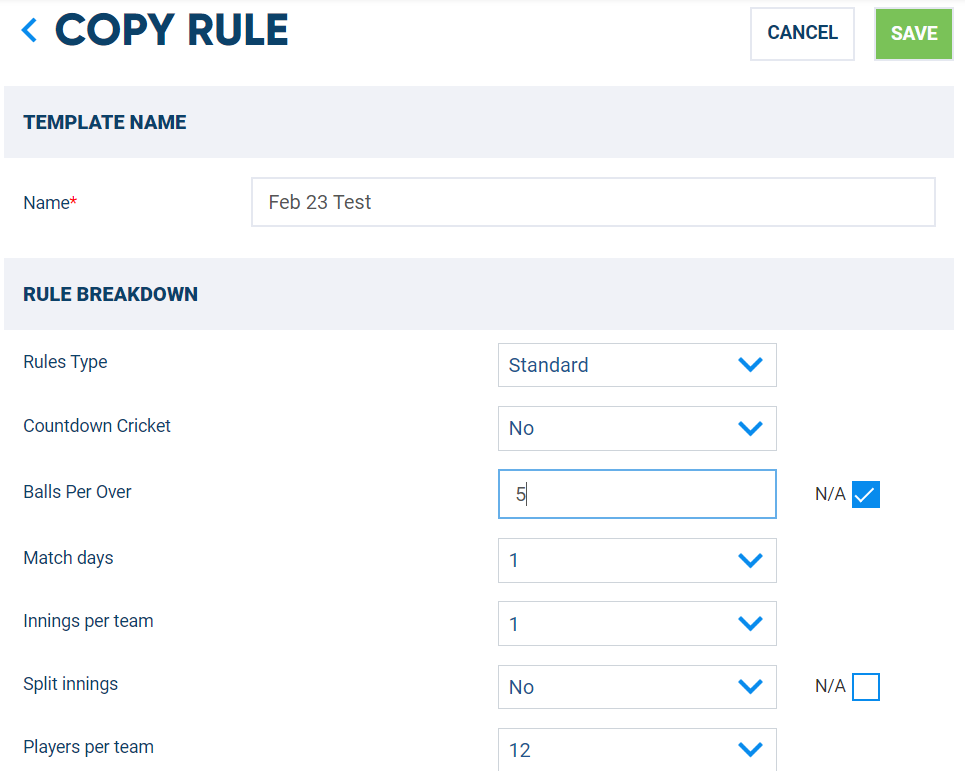
Task: Click the Countdown Cricket dropdown chevron
Action: pyautogui.click(x=750, y=428)
